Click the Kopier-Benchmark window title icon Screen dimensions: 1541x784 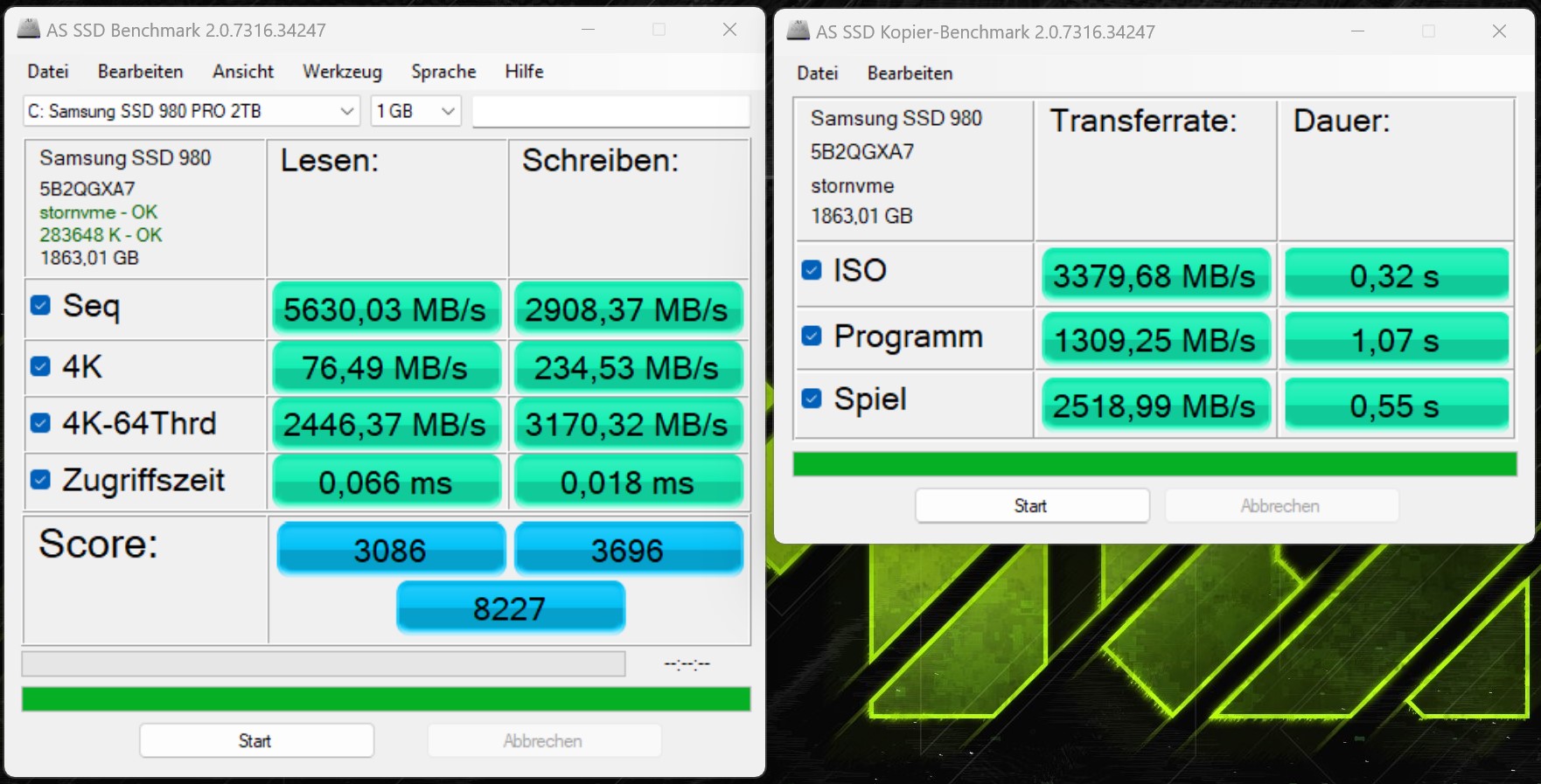tap(798, 31)
